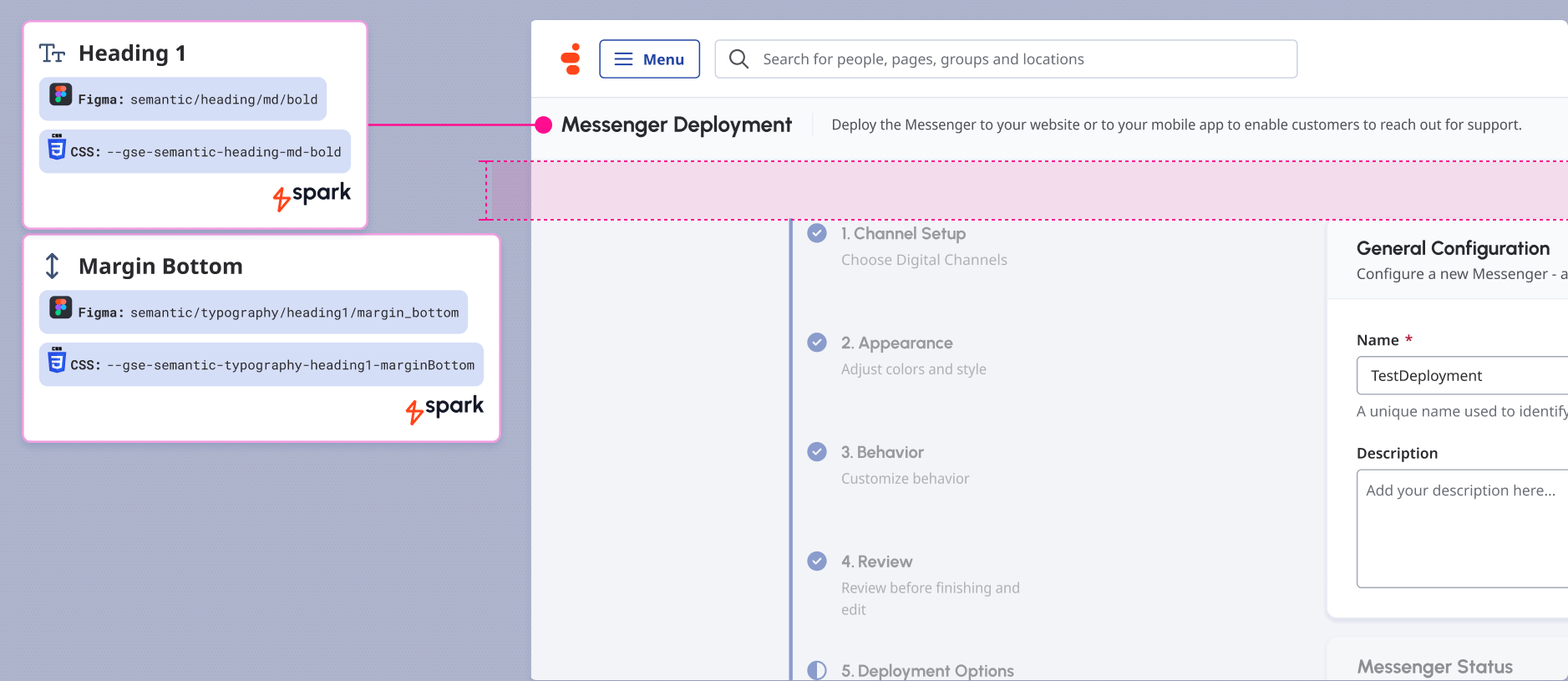Click 'Choose Digital Channels' subtitle
1568x681 pixels.
tap(924, 260)
